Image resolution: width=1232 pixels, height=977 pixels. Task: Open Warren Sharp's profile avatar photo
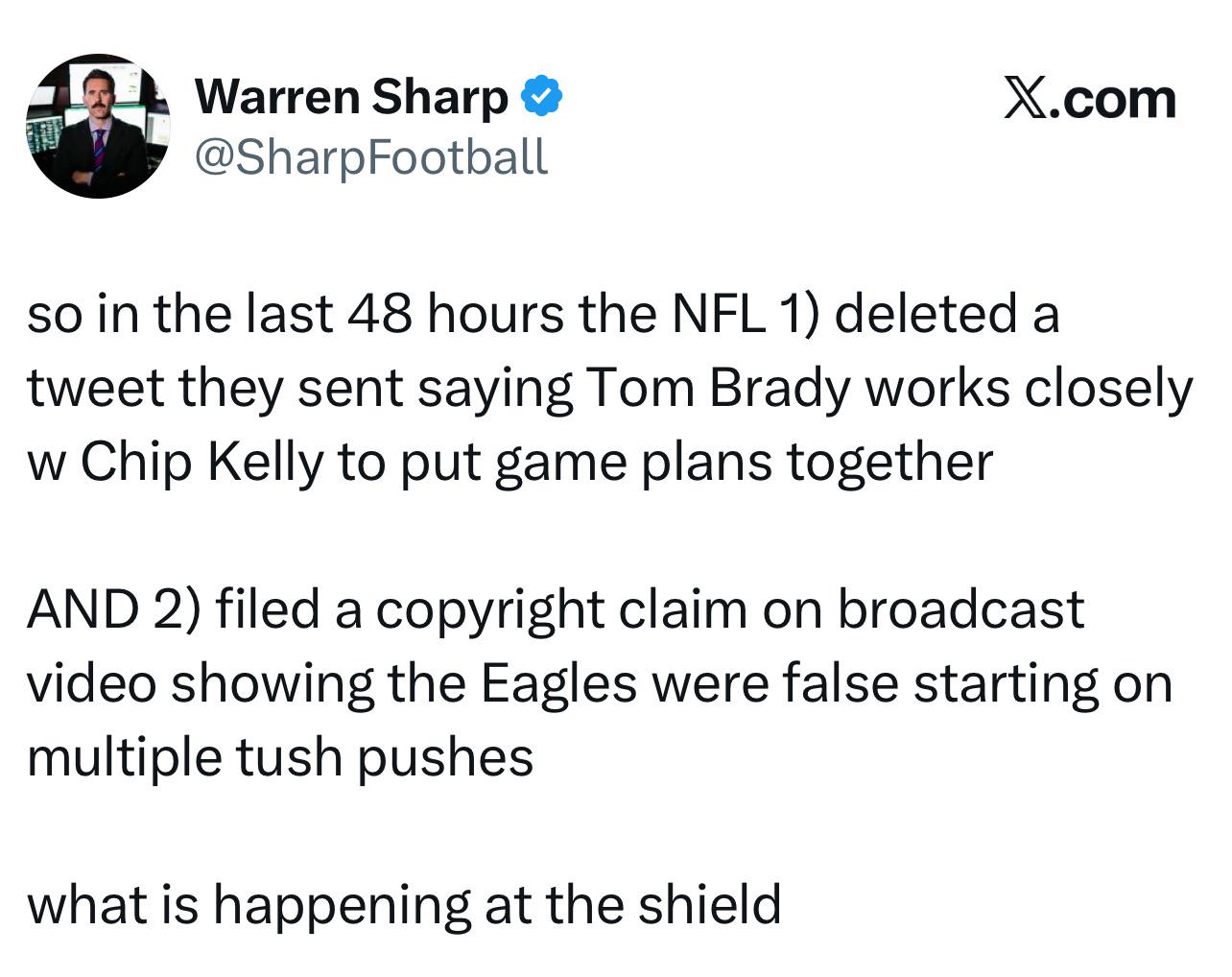pyautogui.click(x=97, y=126)
